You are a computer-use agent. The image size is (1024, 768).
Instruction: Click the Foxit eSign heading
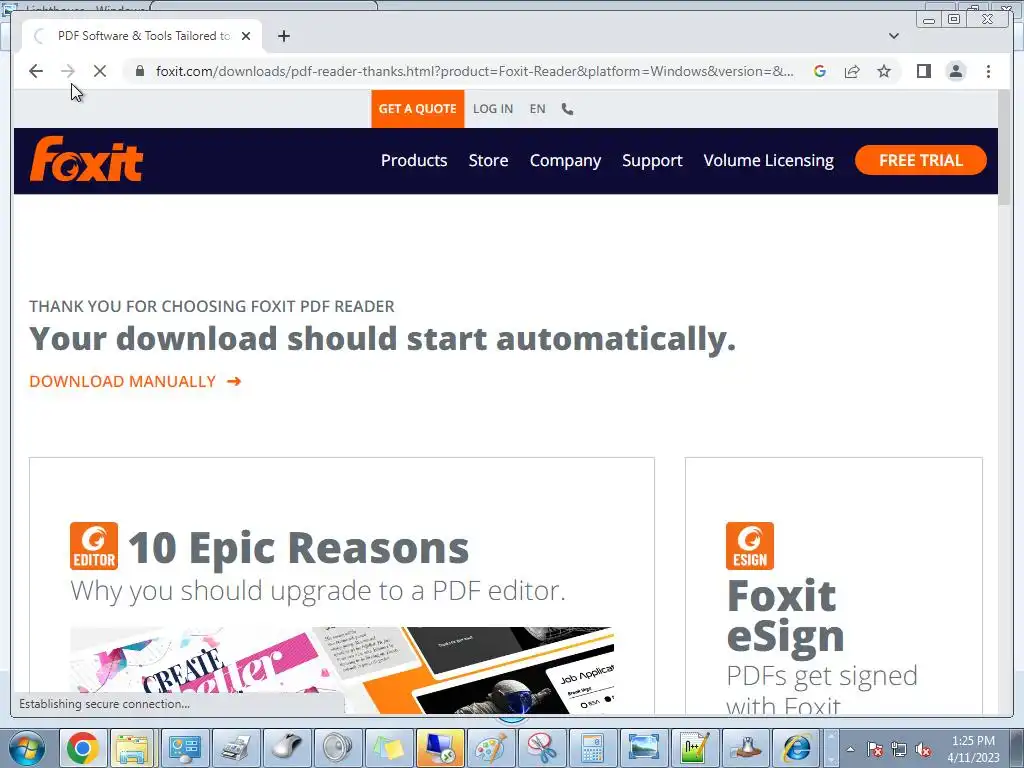[x=786, y=616]
